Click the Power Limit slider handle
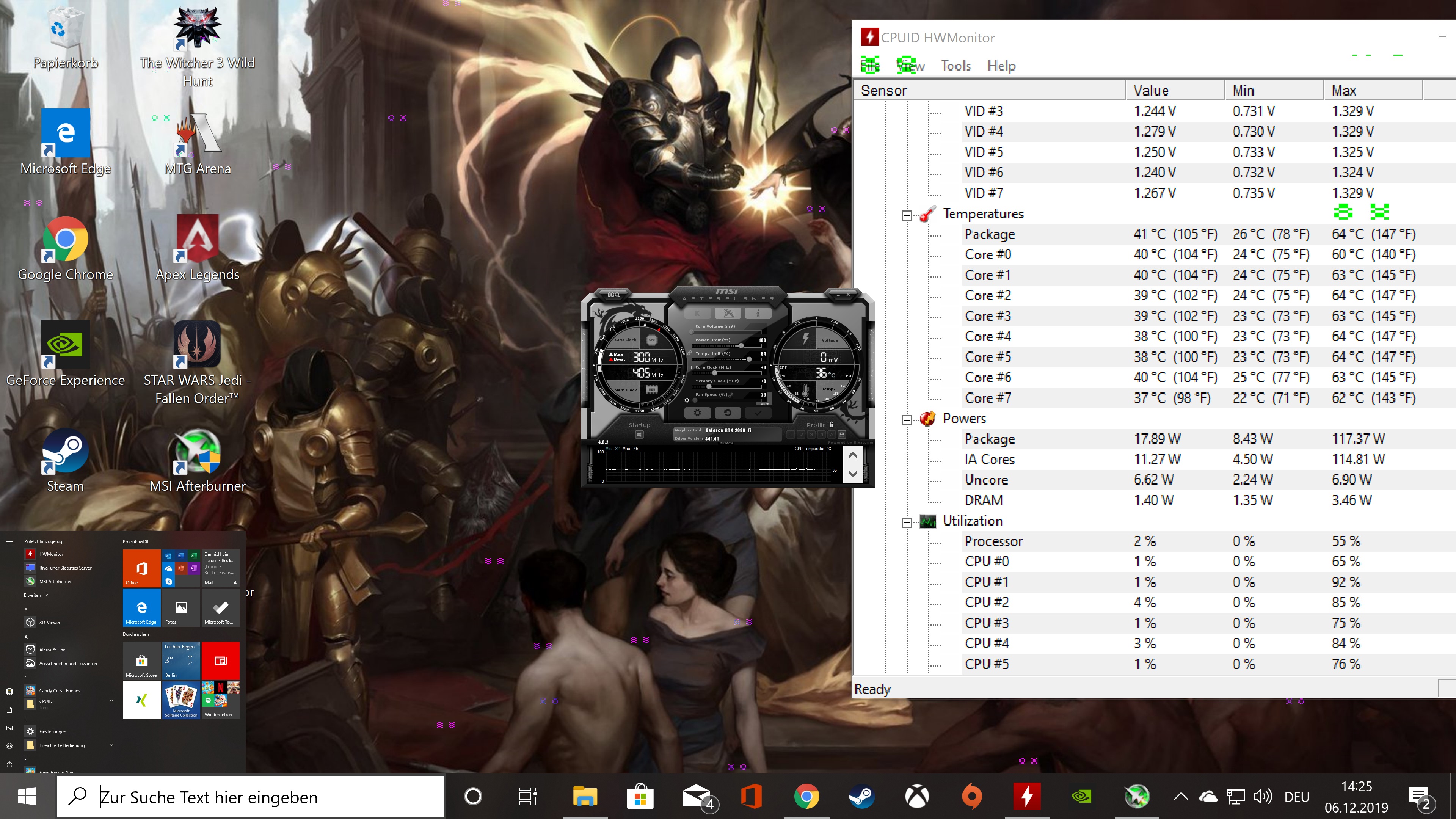Viewport: 1456px width, 819px height. pyautogui.click(x=741, y=345)
